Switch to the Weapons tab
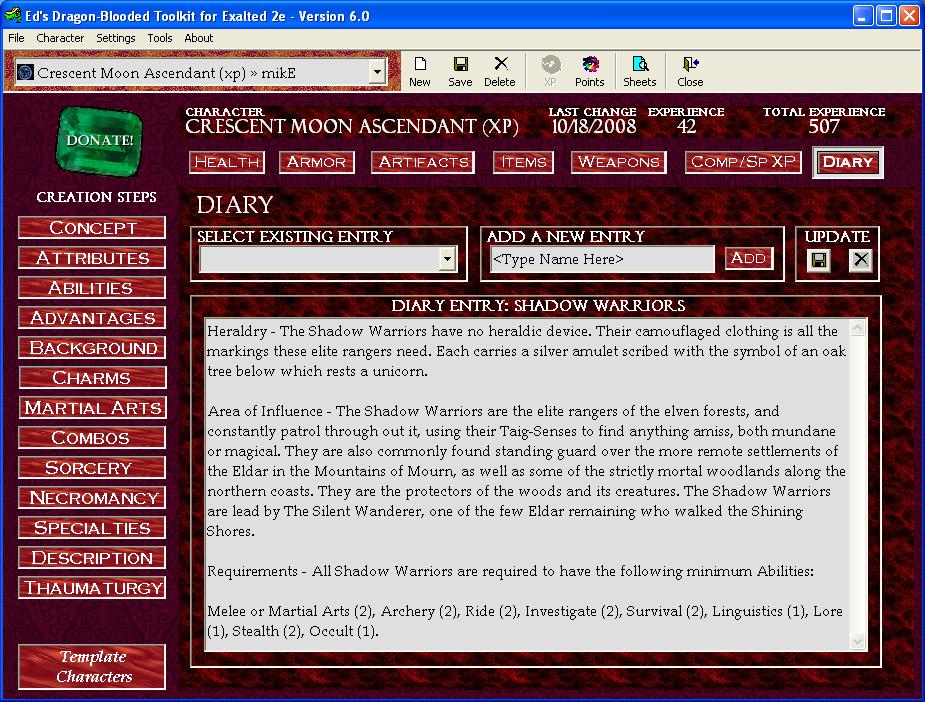 pos(619,162)
